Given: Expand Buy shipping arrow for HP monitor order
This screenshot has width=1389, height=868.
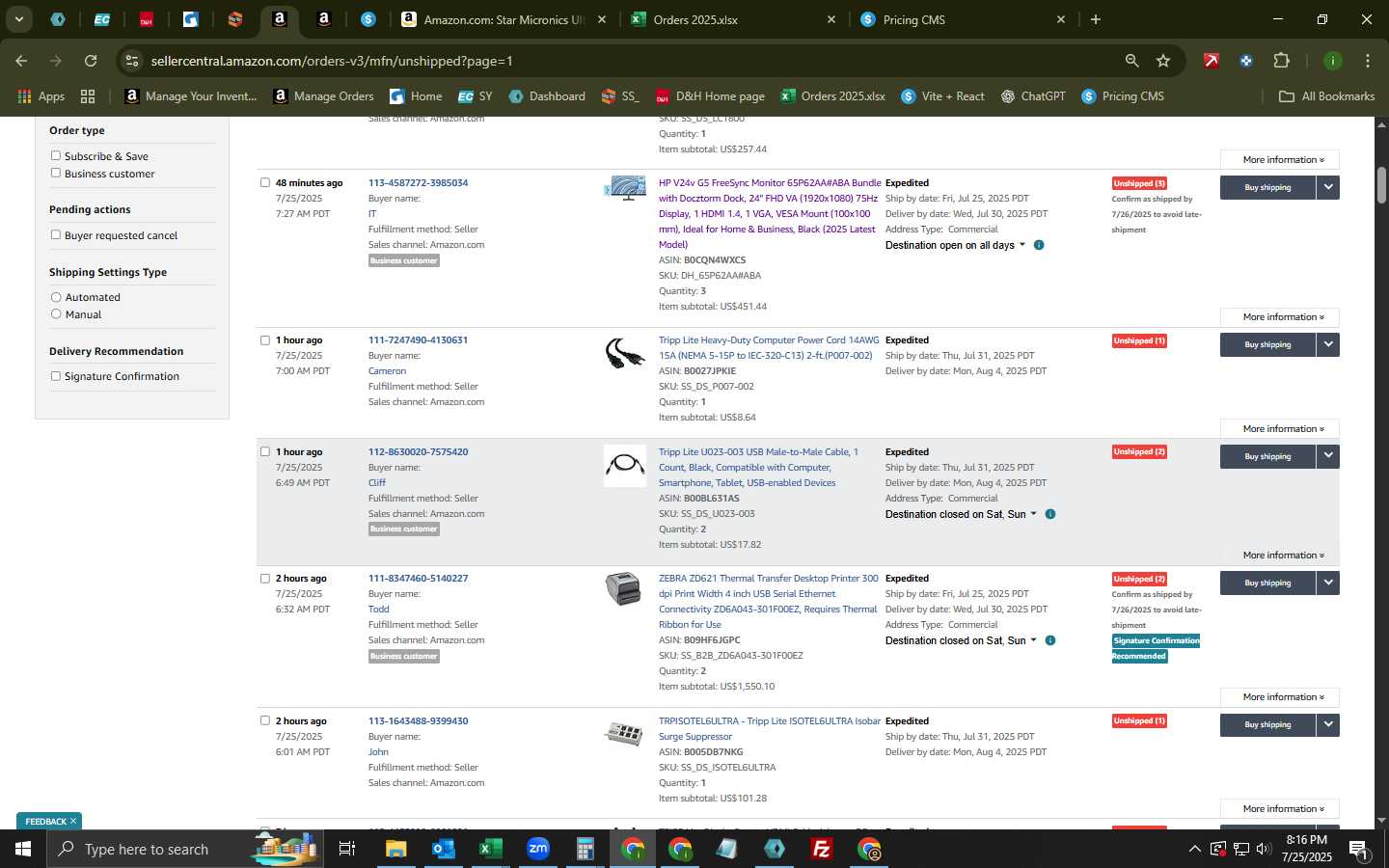Looking at the screenshot, I should tap(1328, 187).
